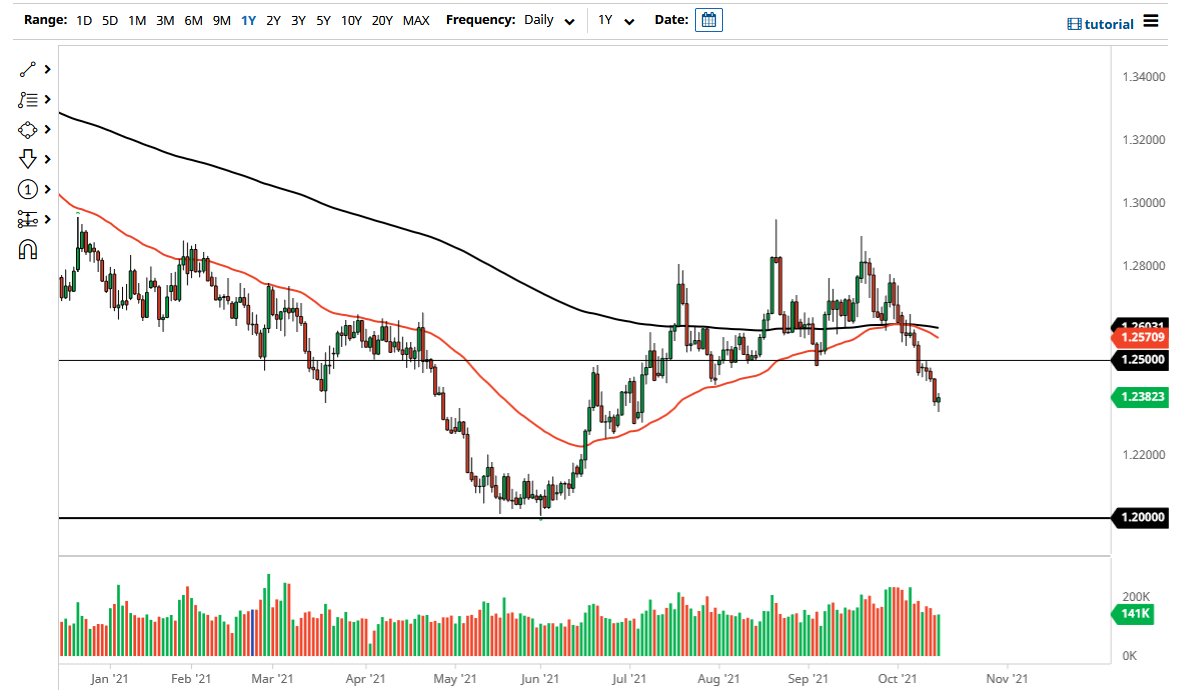Toggle the magnet snap tool

(x=27, y=248)
